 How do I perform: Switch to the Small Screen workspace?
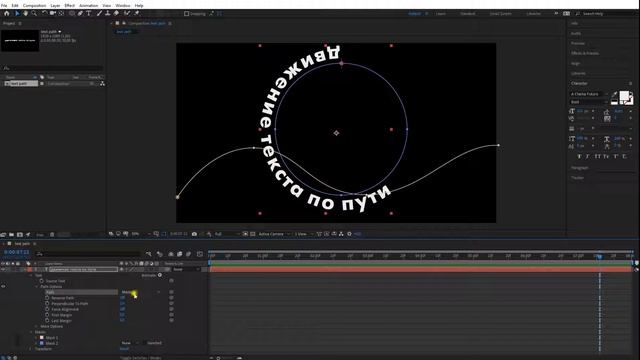pos(500,14)
